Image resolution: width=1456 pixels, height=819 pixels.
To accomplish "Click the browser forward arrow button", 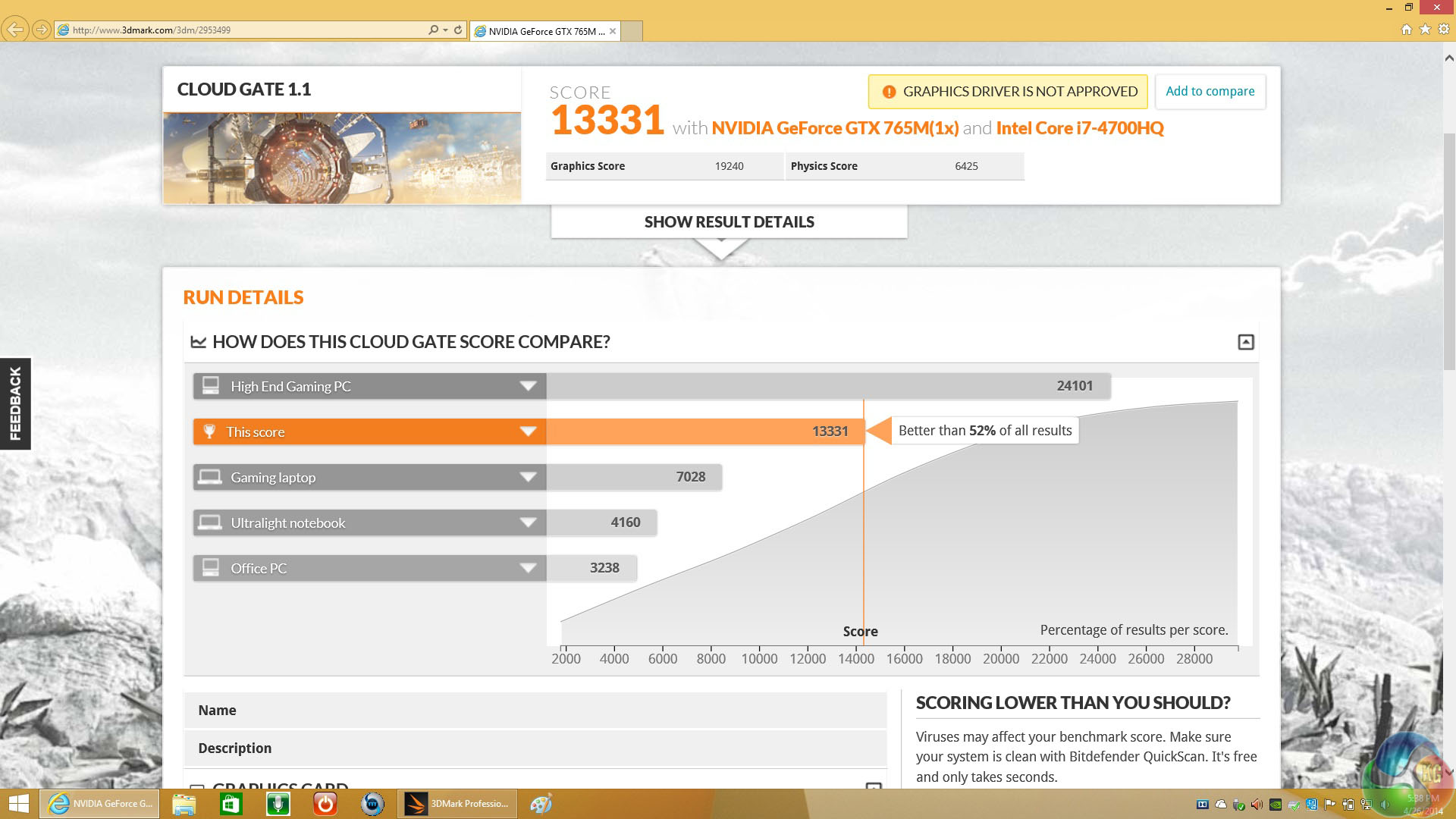I will pos(42,30).
